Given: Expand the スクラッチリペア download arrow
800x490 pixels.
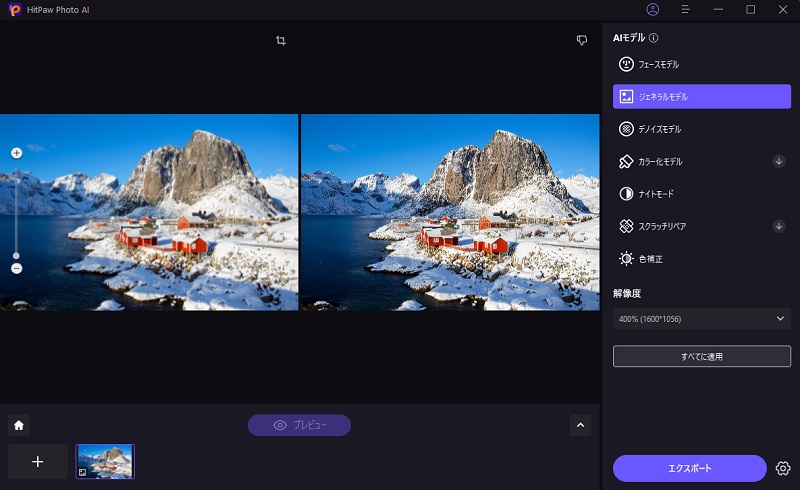Looking at the screenshot, I should [x=779, y=226].
